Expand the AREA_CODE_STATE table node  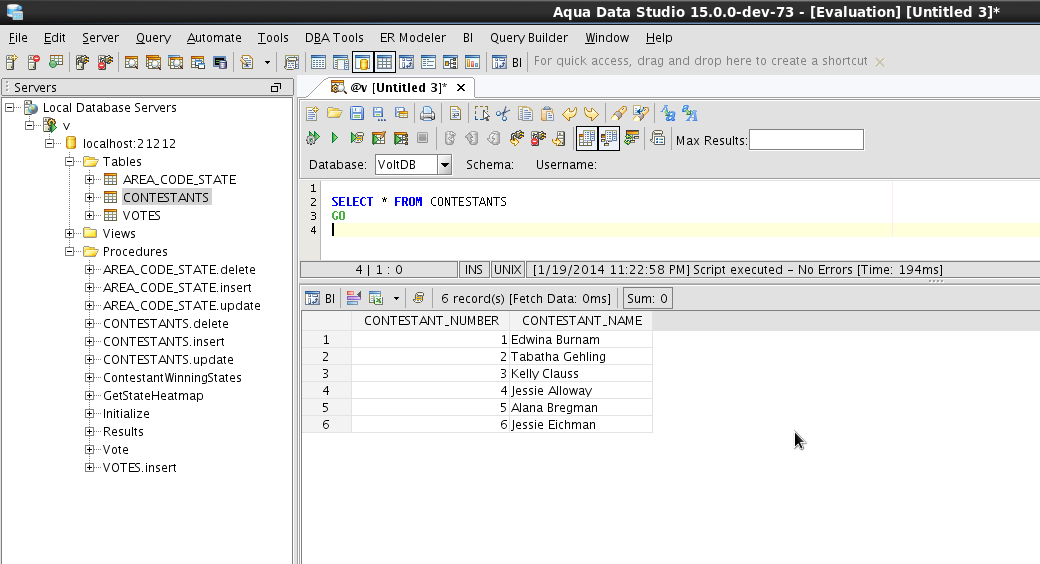[x=90, y=179]
